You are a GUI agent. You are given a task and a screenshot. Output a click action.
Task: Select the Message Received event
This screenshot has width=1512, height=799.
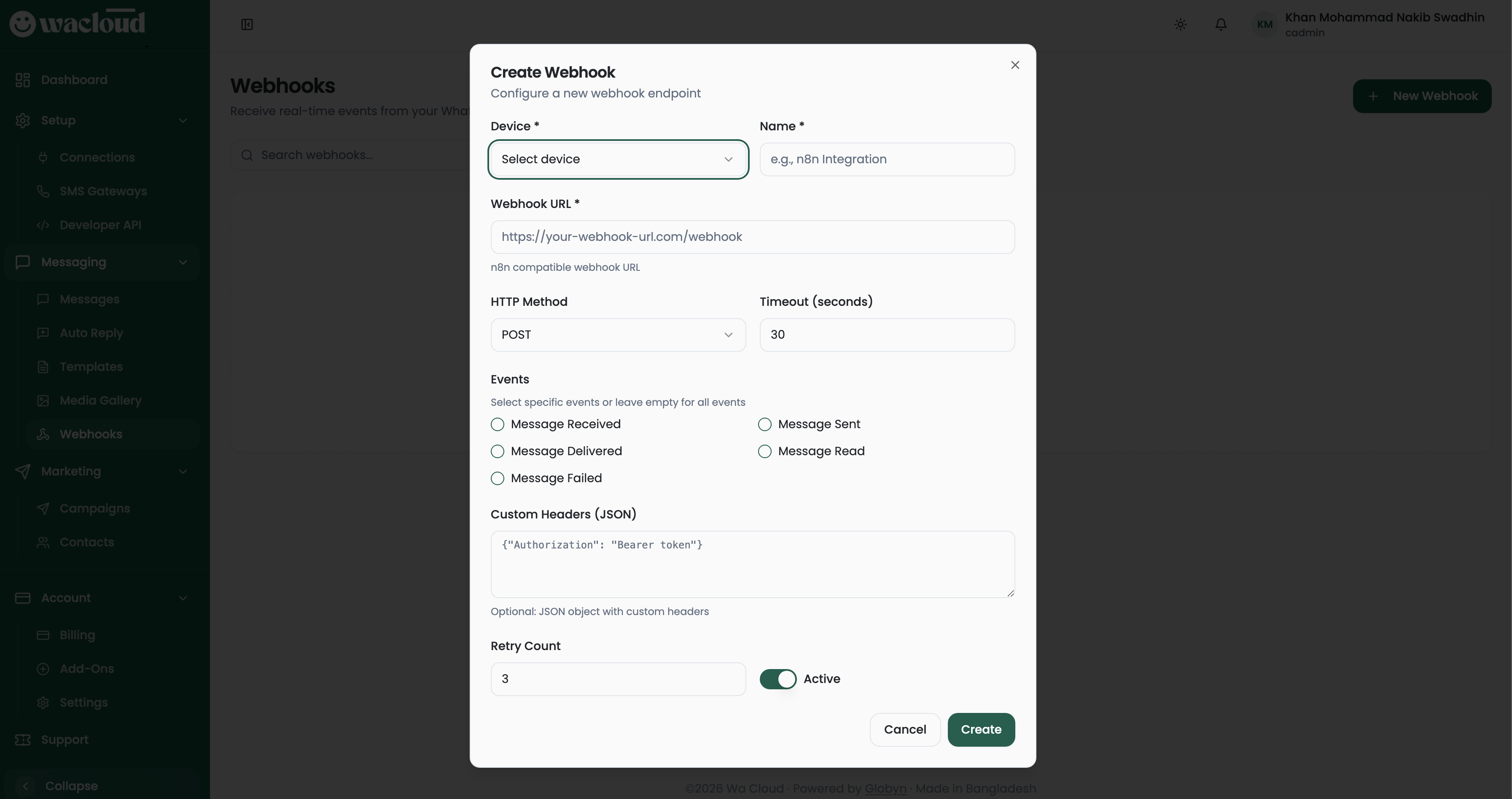tap(497, 424)
